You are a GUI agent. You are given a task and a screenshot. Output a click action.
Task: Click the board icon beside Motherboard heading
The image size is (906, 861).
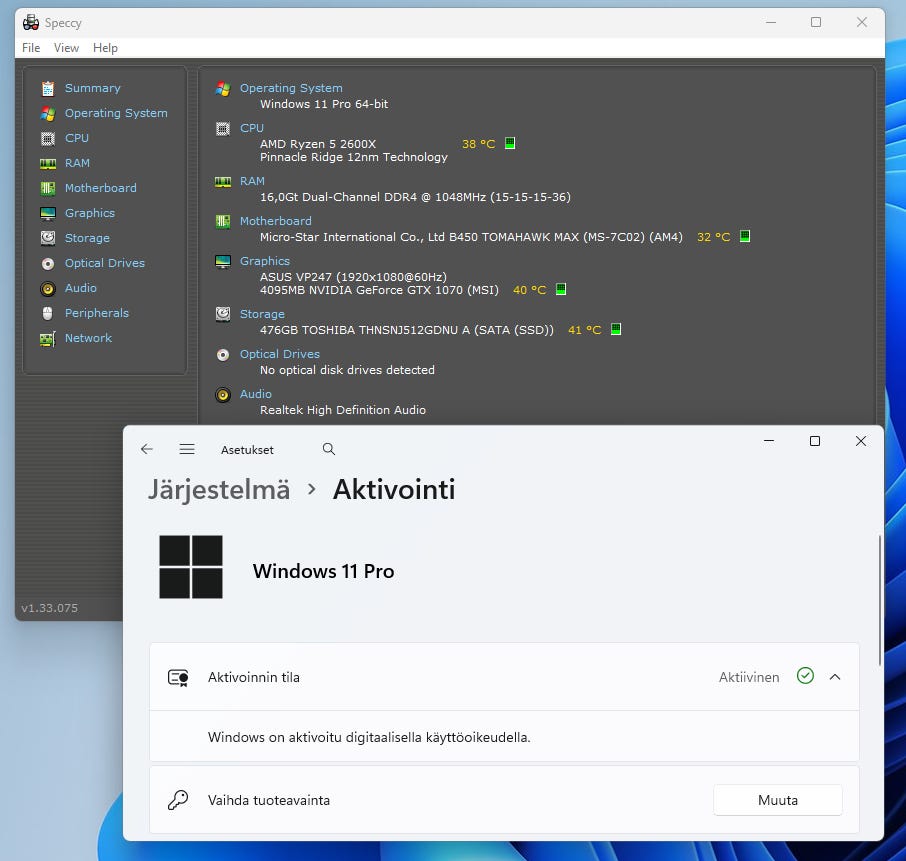223,221
